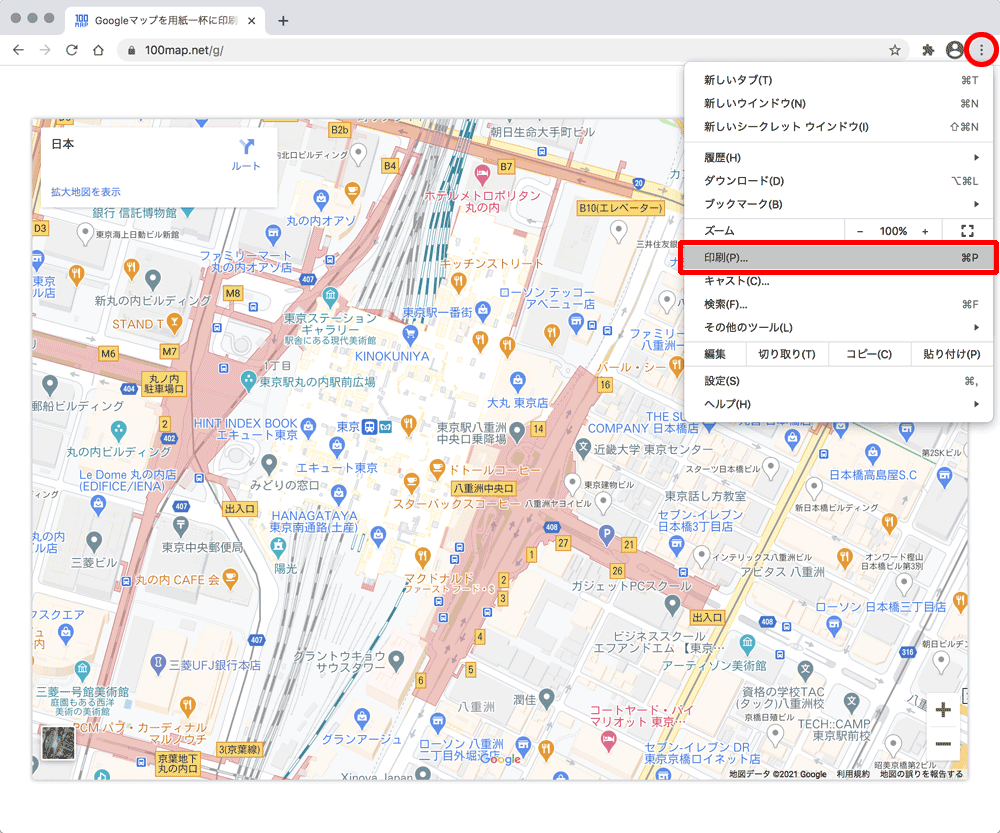Expand the ブックマーク(B) submenu
Viewport: 1000px width, 833px height.
[838, 204]
